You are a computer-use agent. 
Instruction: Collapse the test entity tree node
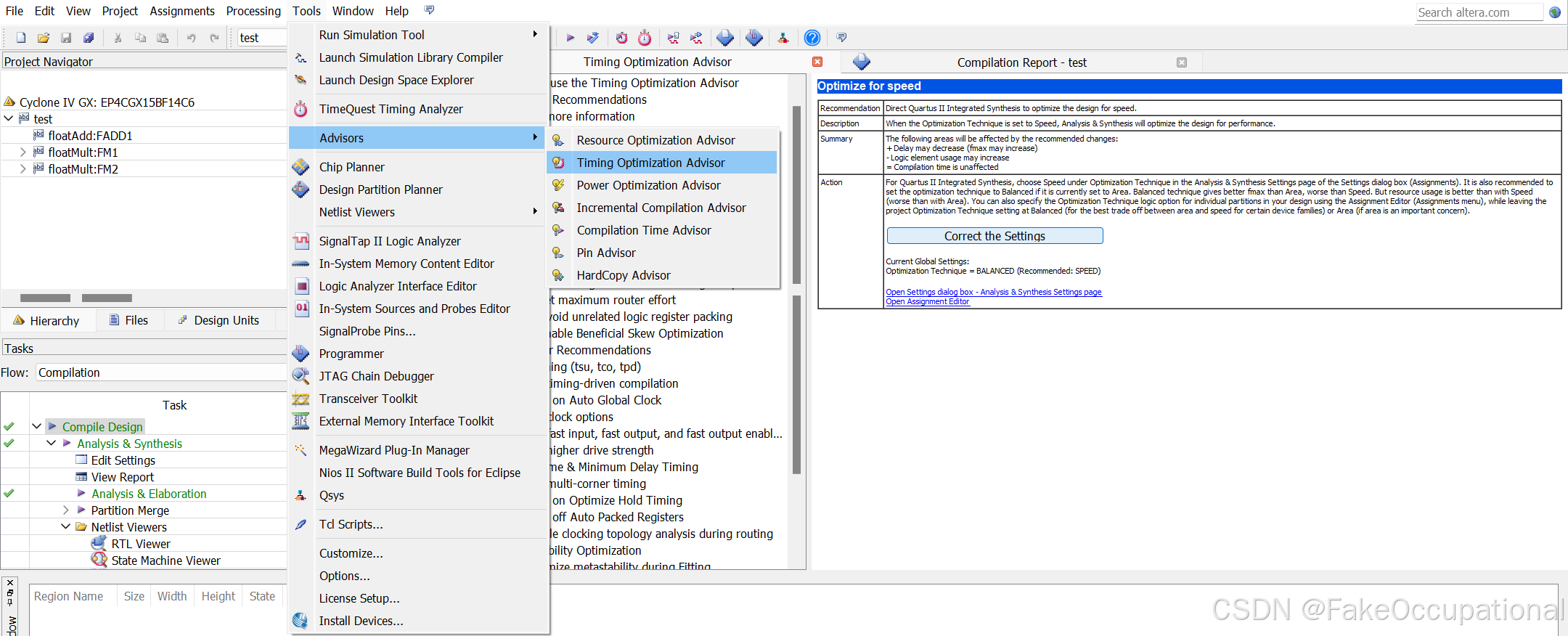(x=9, y=118)
